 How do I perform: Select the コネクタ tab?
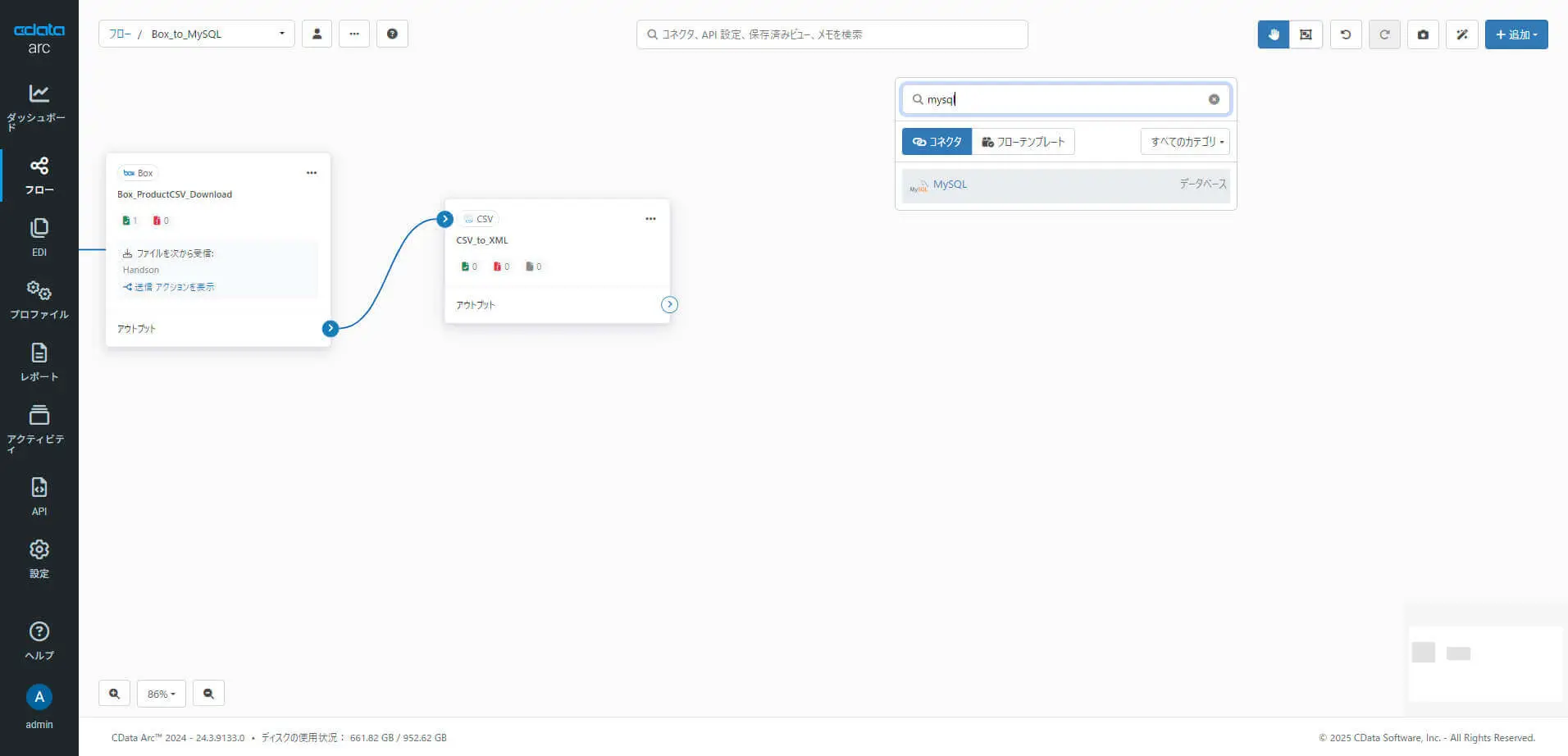click(x=937, y=142)
